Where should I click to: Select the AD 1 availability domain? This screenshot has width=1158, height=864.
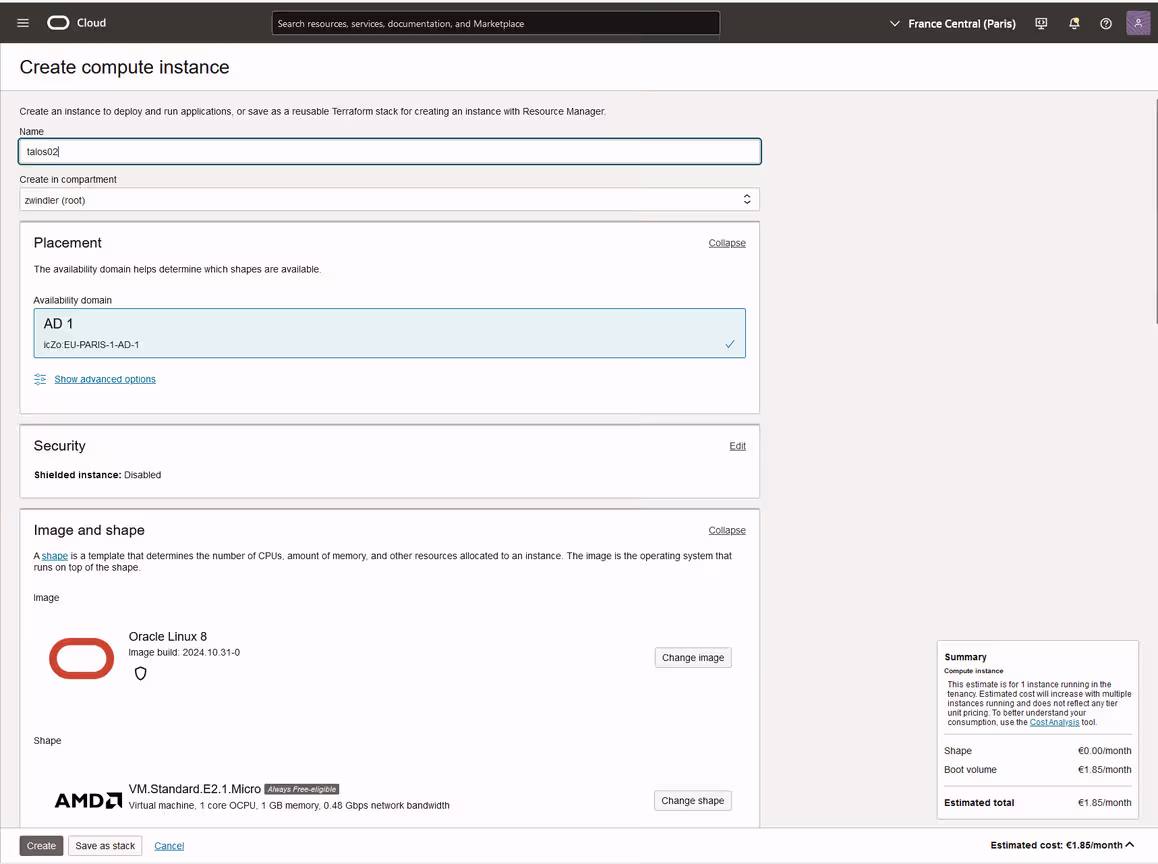click(389, 333)
